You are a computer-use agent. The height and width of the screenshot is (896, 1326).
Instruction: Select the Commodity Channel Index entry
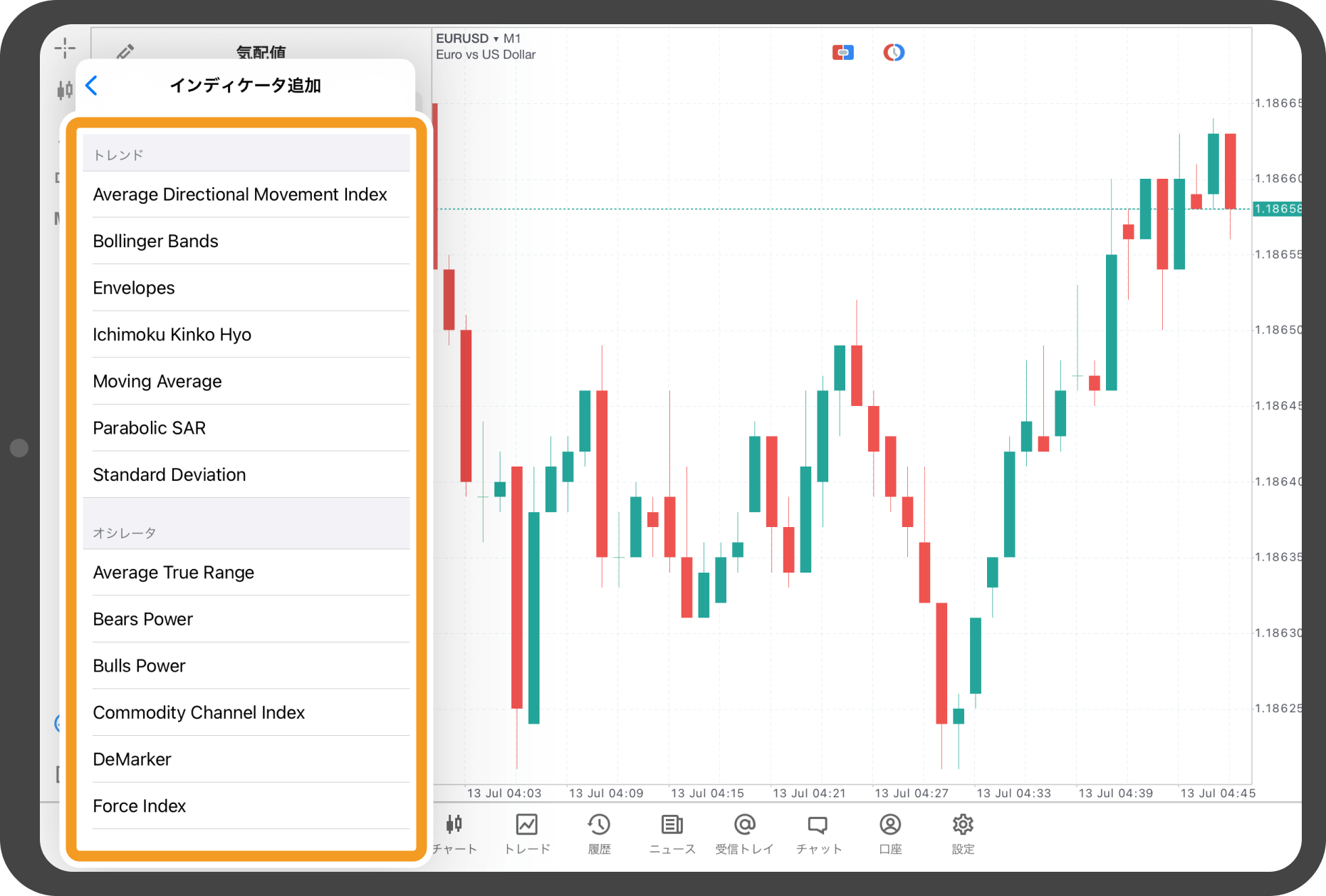(x=246, y=712)
